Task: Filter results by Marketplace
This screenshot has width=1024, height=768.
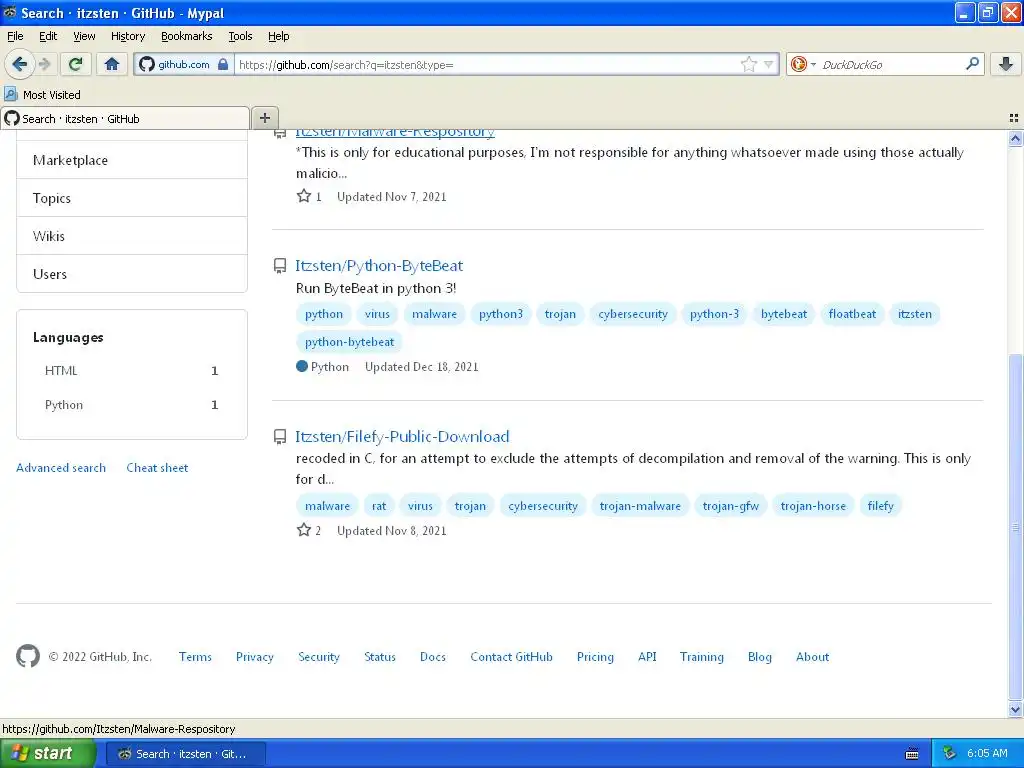Action: pos(132,160)
